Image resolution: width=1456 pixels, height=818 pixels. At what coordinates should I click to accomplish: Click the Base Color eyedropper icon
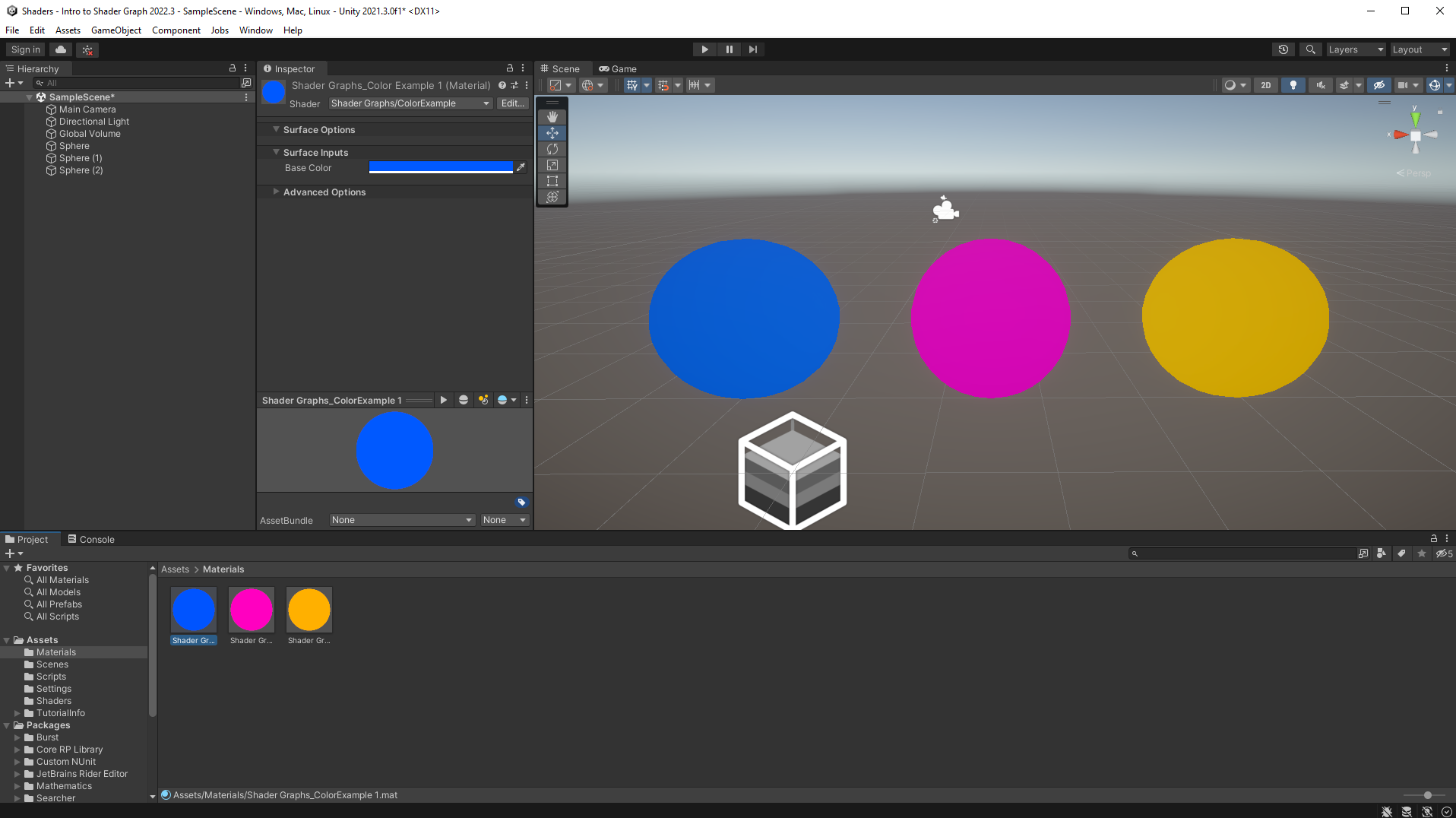coord(521,167)
